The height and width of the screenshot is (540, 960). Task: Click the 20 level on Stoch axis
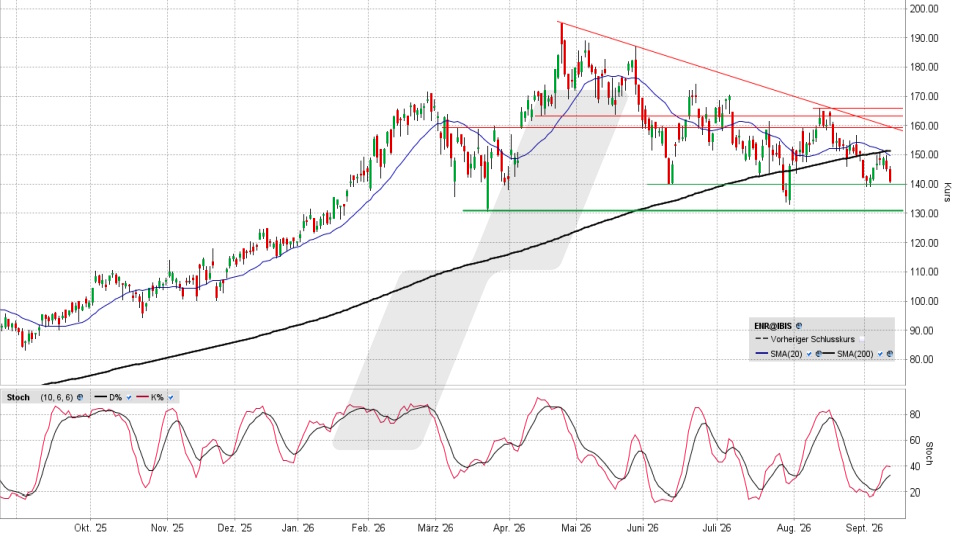915,492
